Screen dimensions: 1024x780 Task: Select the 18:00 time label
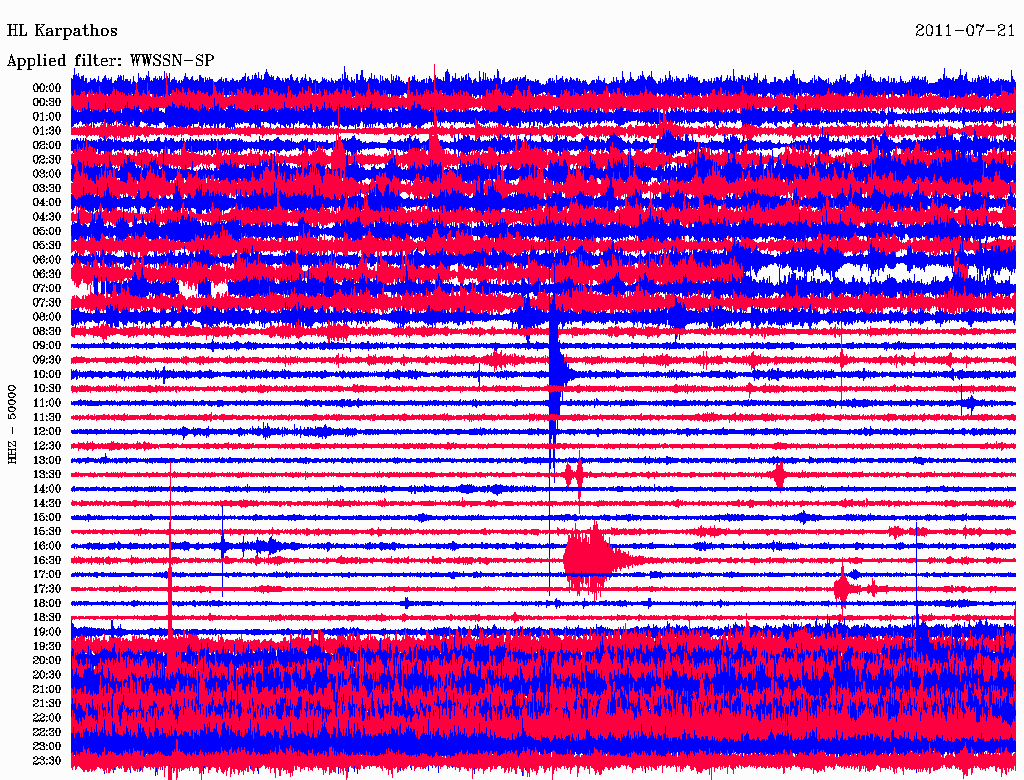pos(47,603)
